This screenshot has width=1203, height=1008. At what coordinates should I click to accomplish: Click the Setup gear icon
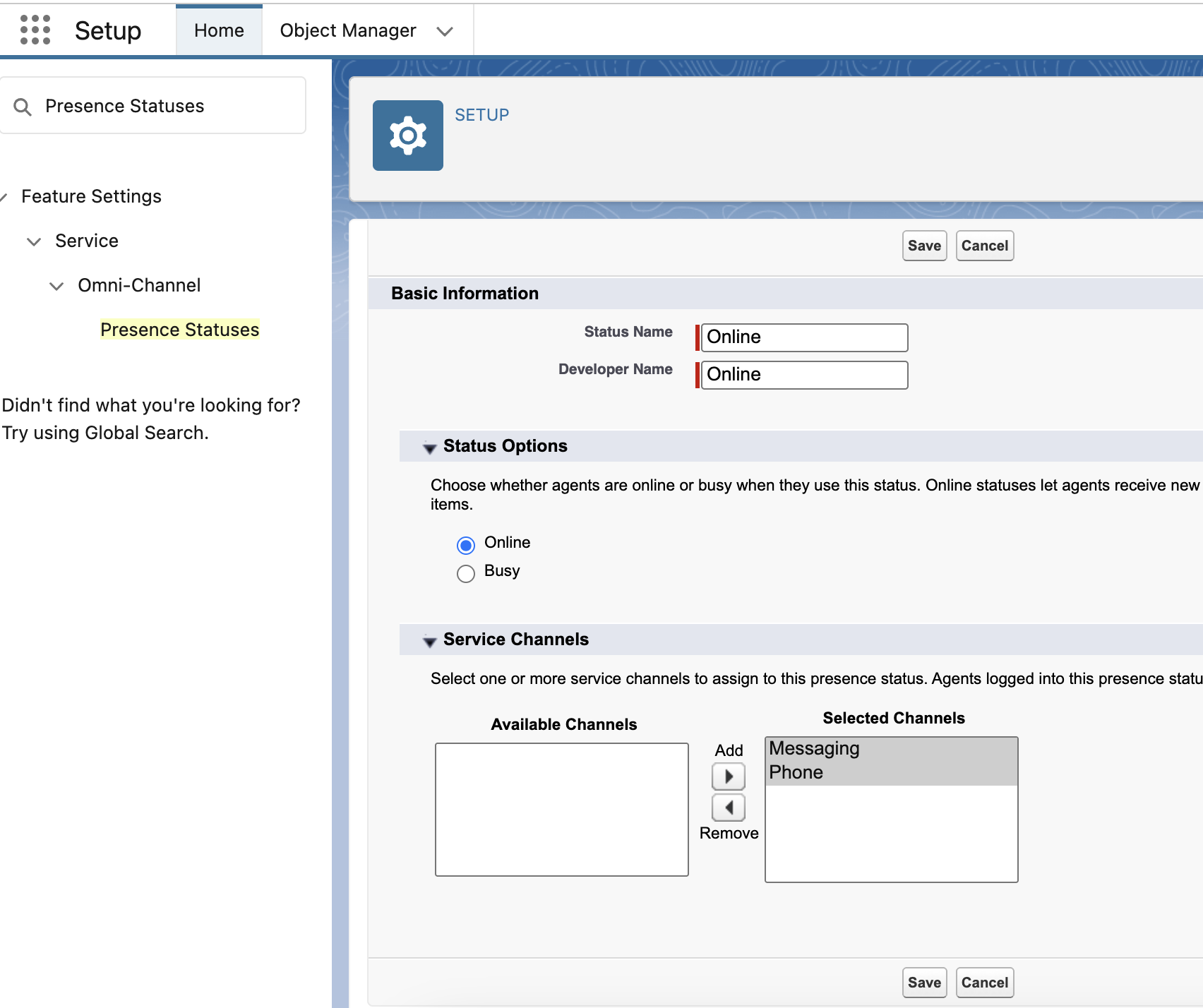click(x=408, y=136)
